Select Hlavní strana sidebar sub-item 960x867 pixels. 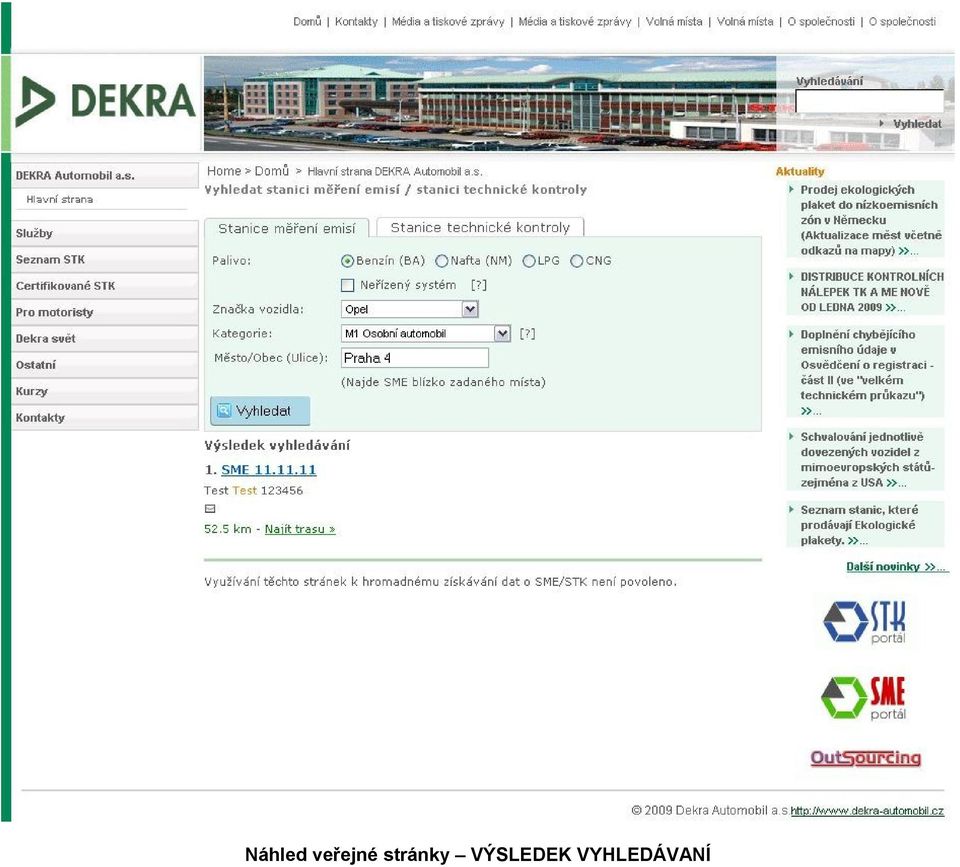tap(59, 200)
